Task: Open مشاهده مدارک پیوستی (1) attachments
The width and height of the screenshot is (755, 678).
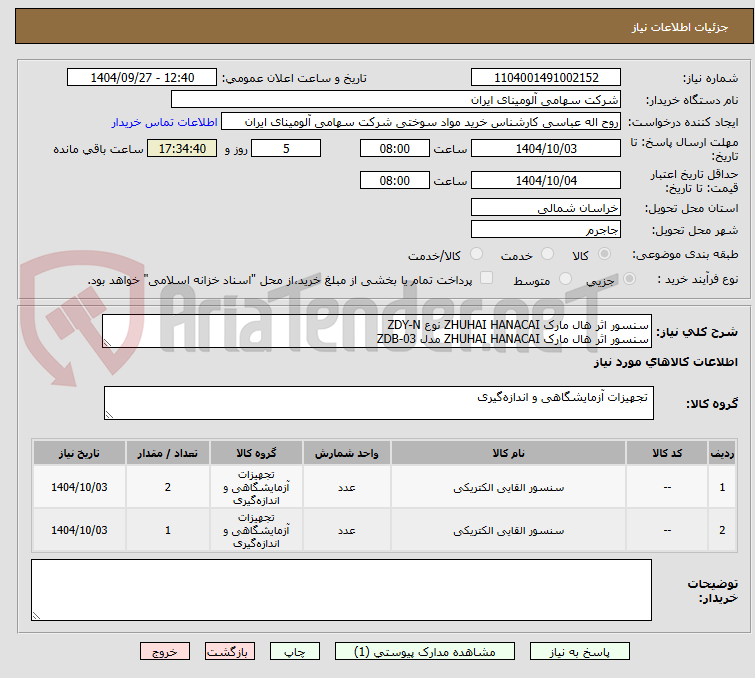Action: (x=425, y=652)
